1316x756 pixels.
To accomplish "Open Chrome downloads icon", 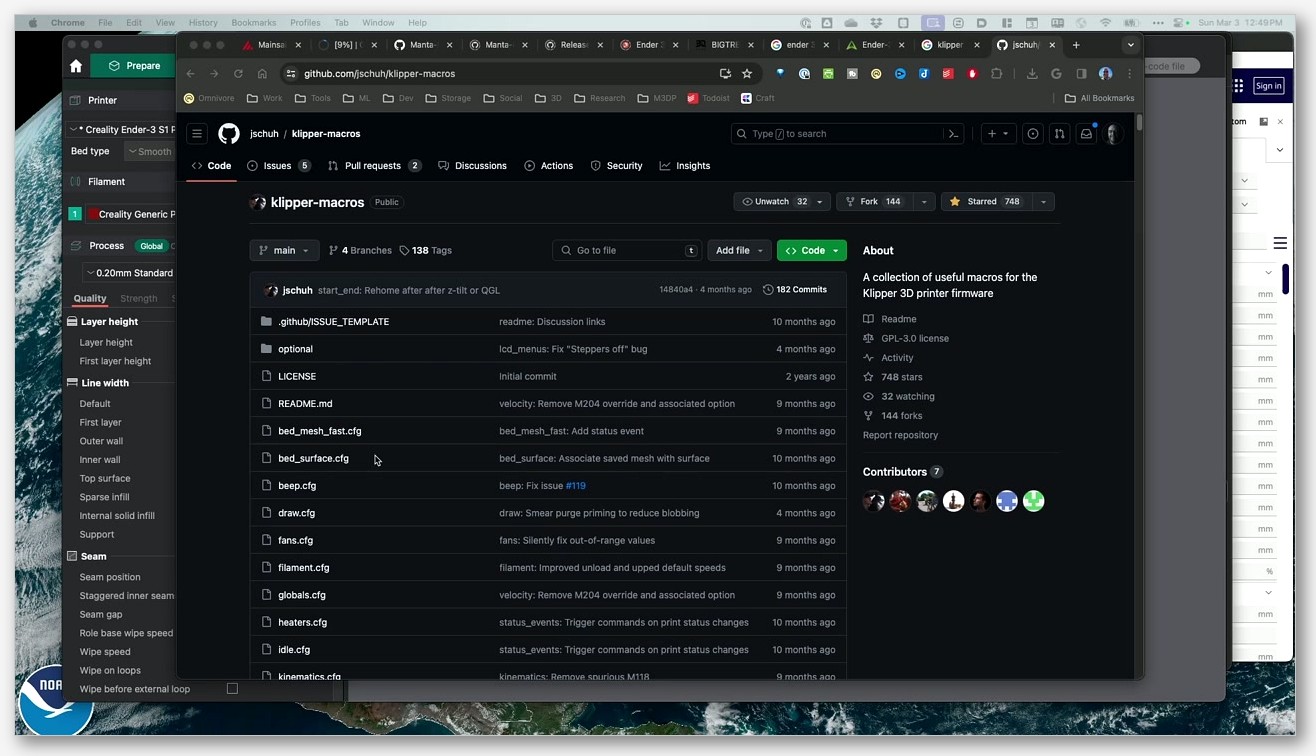I will (x=1032, y=73).
